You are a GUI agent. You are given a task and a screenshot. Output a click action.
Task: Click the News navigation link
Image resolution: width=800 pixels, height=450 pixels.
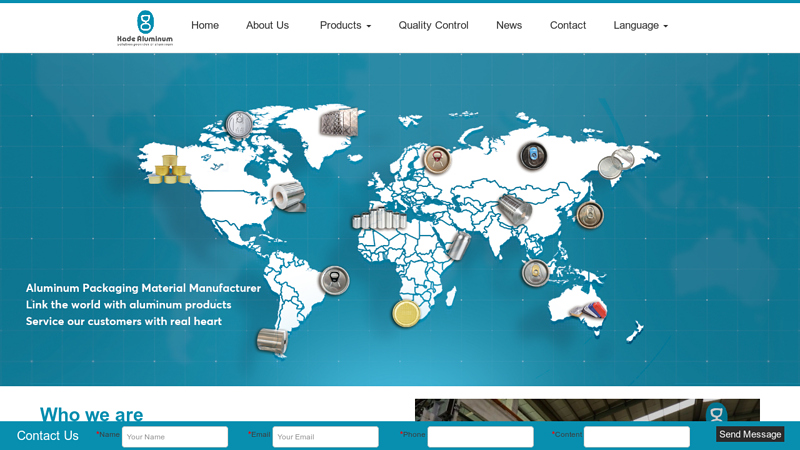coord(509,25)
